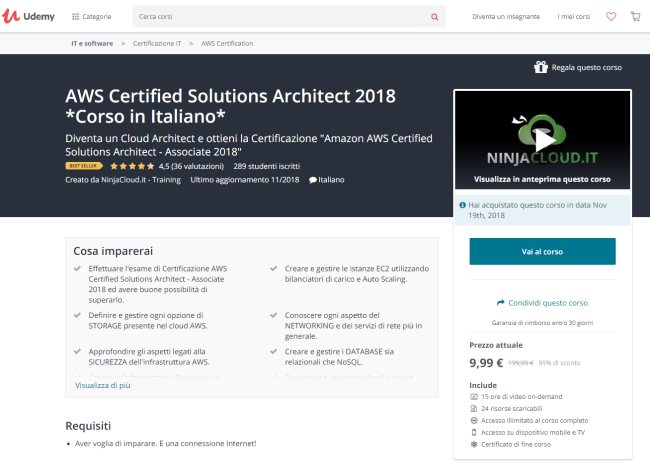Image resolution: width=650 pixels, height=466 pixels.
Task: Click the certificate icon beside Certificato
Action: 474,444
